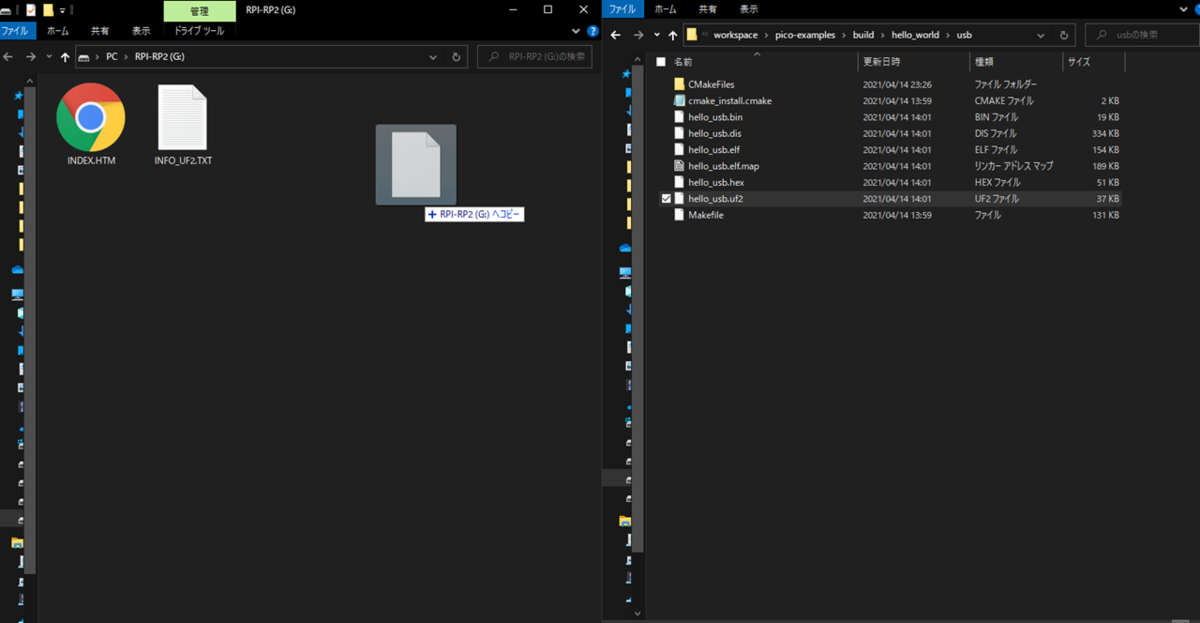
Task: Toggle the select-all checkbox beside 名前 header
Action: pos(660,62)
